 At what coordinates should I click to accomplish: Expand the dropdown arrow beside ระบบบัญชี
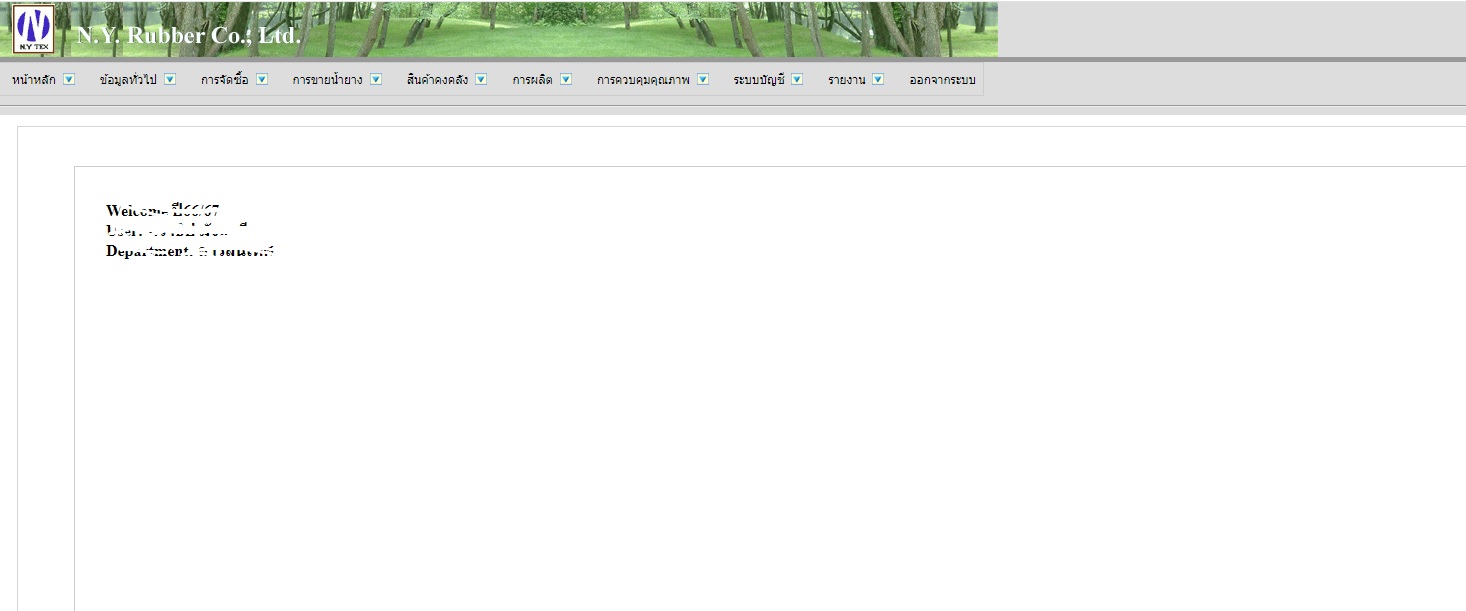click(797, 80)
